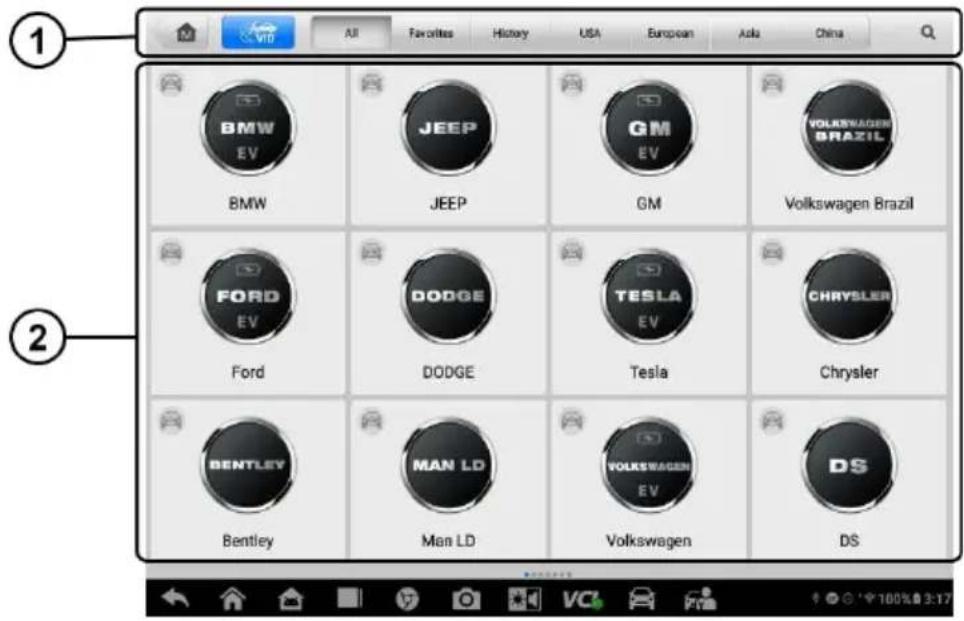
Task: Open the DODGE vehicle badge
Action: (448, 296)
